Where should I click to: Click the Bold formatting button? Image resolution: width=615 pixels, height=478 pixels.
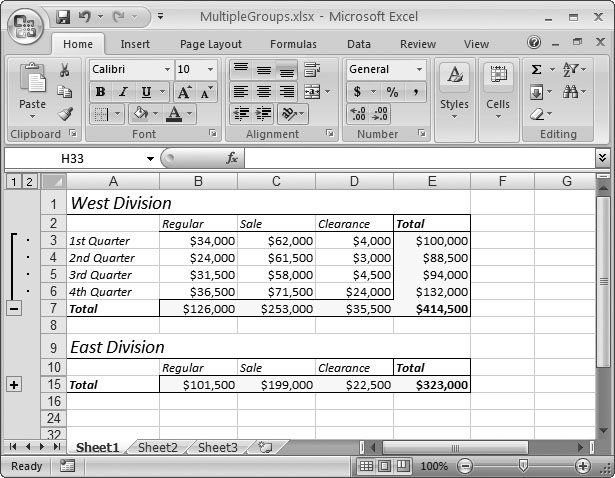[x=100, y=92]
